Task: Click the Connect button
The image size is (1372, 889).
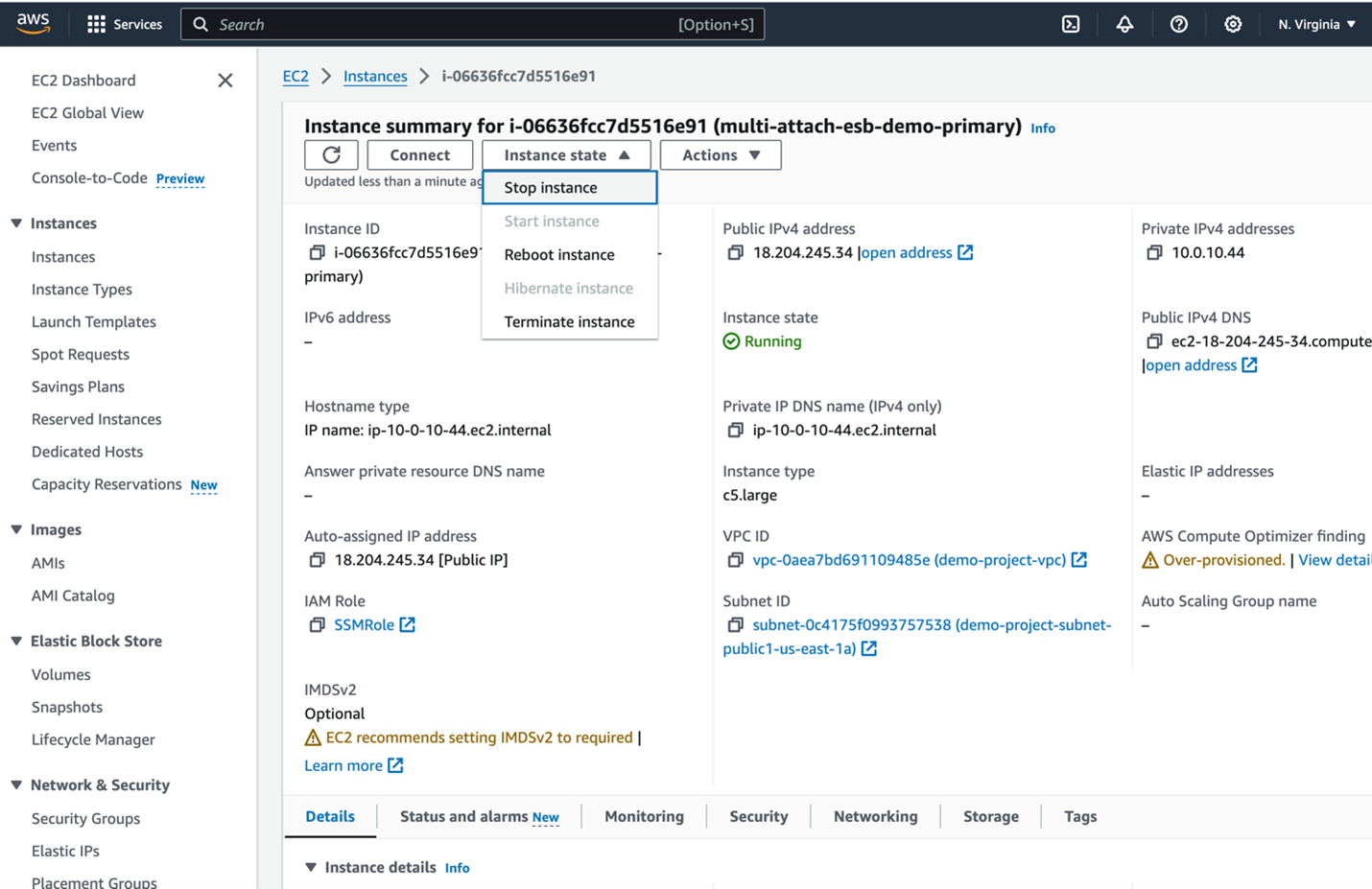Action: tap(419, 154)
